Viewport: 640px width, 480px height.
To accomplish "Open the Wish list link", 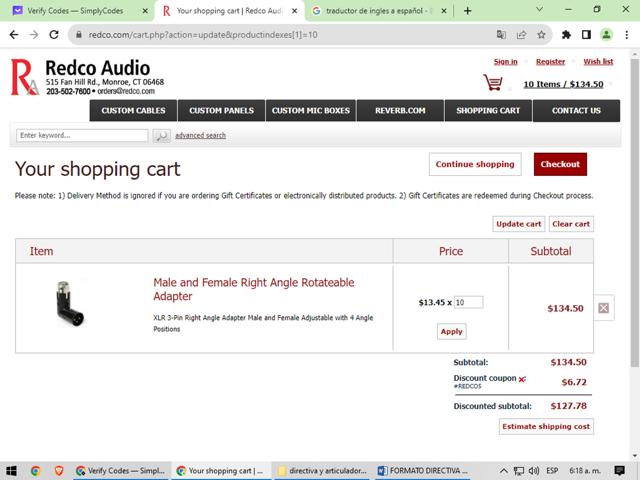I will pos(598,62).
